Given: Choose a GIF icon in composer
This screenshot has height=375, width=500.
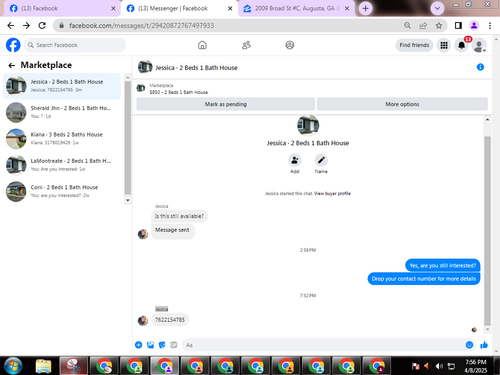Looking at the screenshot, I should coord(174,345).
